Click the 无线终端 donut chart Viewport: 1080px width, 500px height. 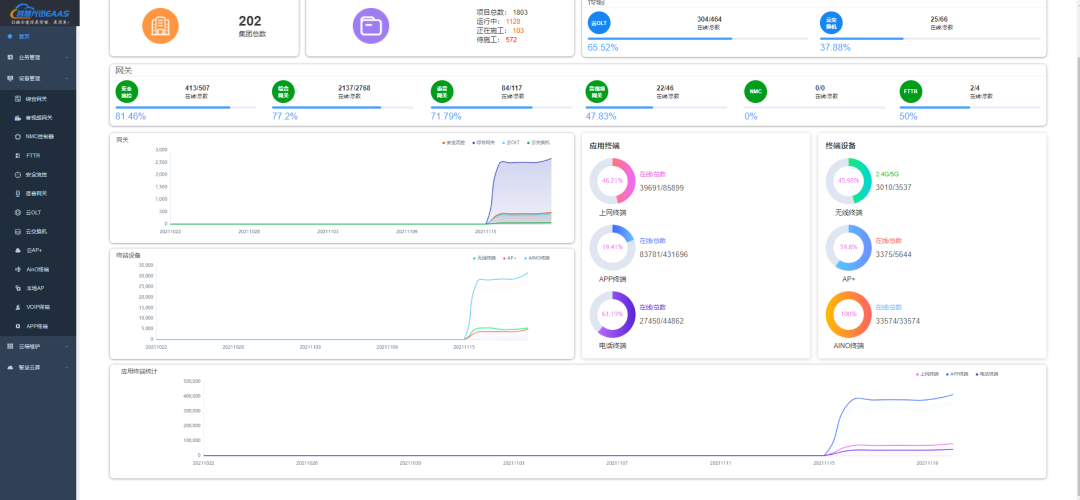848,180
